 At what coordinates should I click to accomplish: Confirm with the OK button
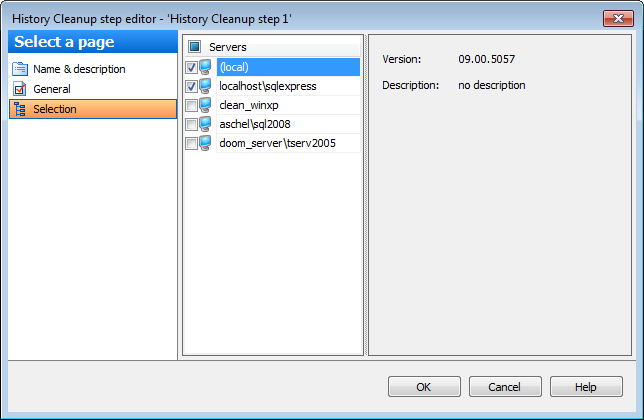424,387
